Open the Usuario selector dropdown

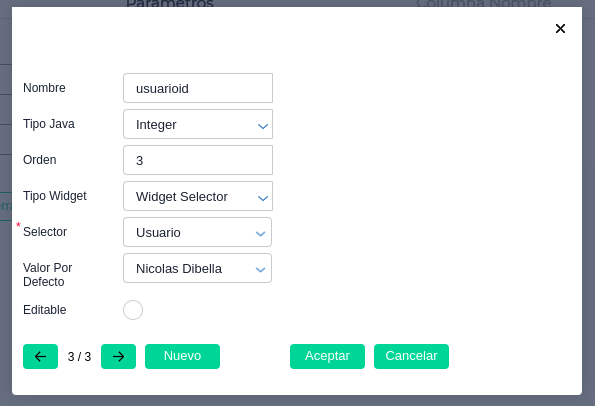[197, 232]
